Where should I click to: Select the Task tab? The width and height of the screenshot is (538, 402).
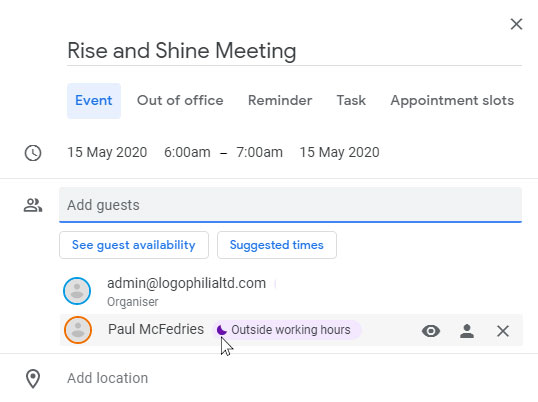coord(351,100)
